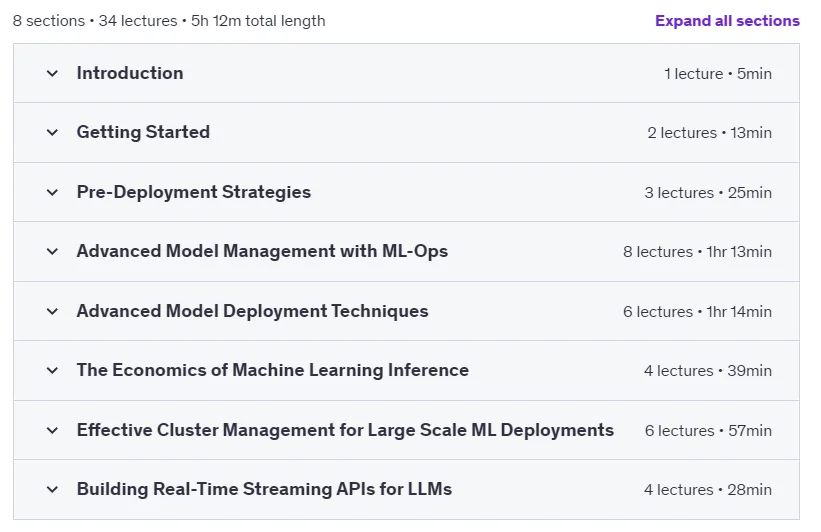821x532 pixels.
Task: Click the 8 lectures 1hr 13min label
Action: click(x=697, y=252)
